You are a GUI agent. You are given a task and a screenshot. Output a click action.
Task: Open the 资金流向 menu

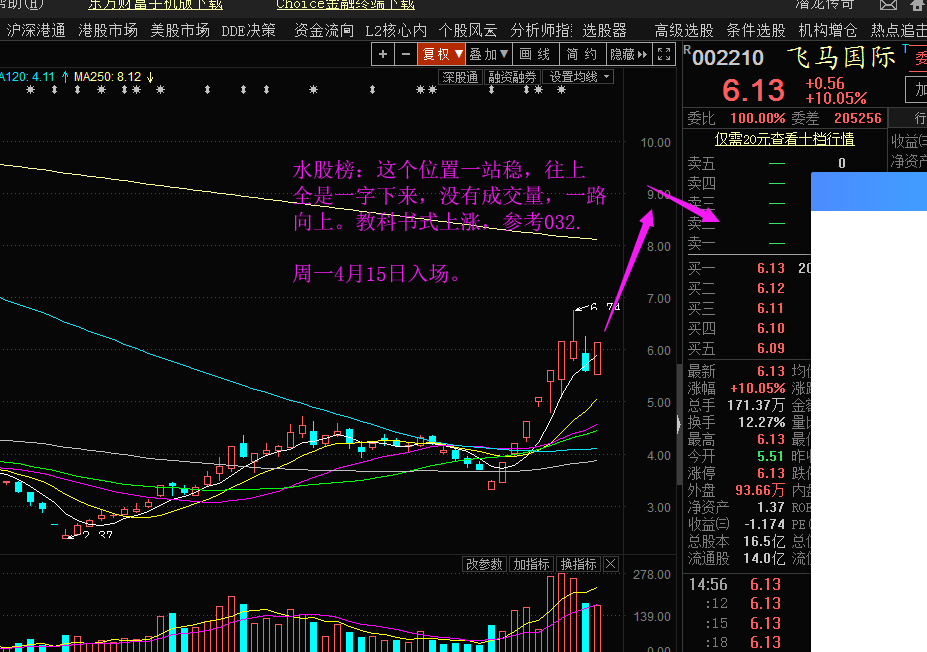[324, 31]
